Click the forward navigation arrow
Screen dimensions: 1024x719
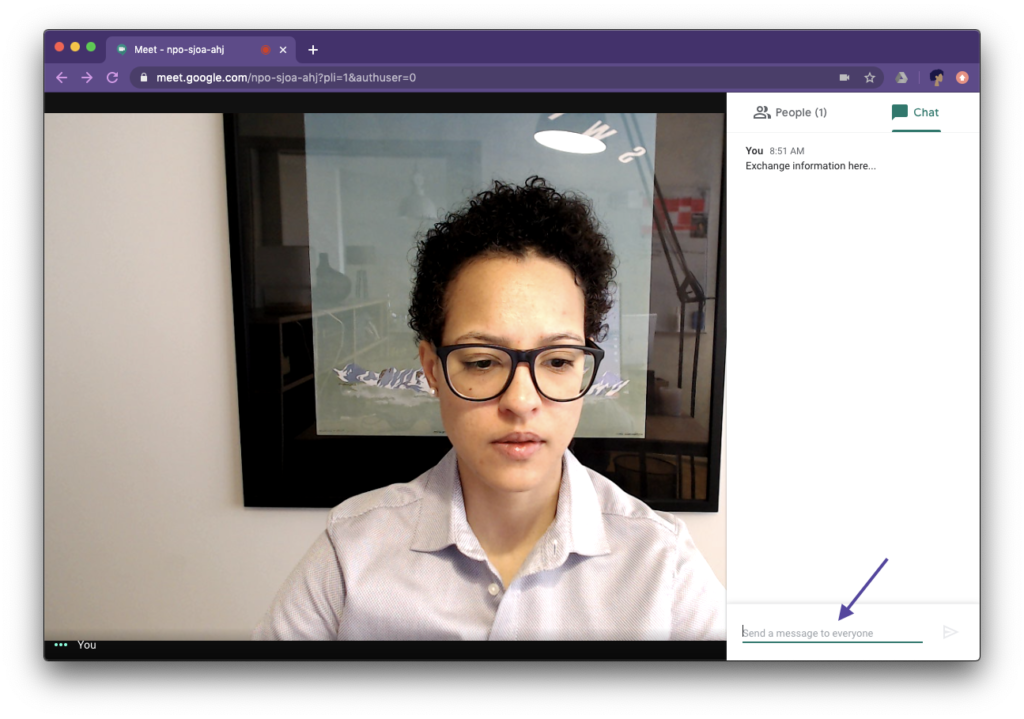tap(86, 77)
